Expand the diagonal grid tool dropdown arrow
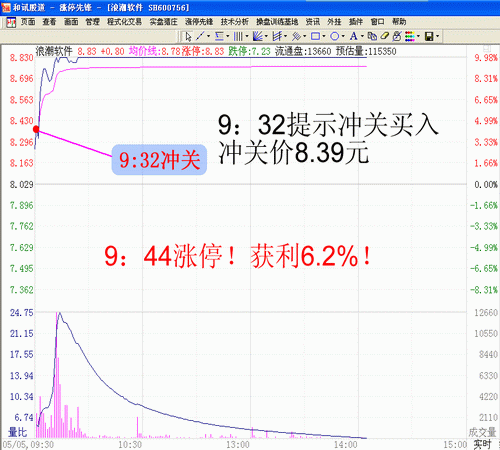Viewport: 500px width, 450px height. pyautogui.click(x=305, y=36)
